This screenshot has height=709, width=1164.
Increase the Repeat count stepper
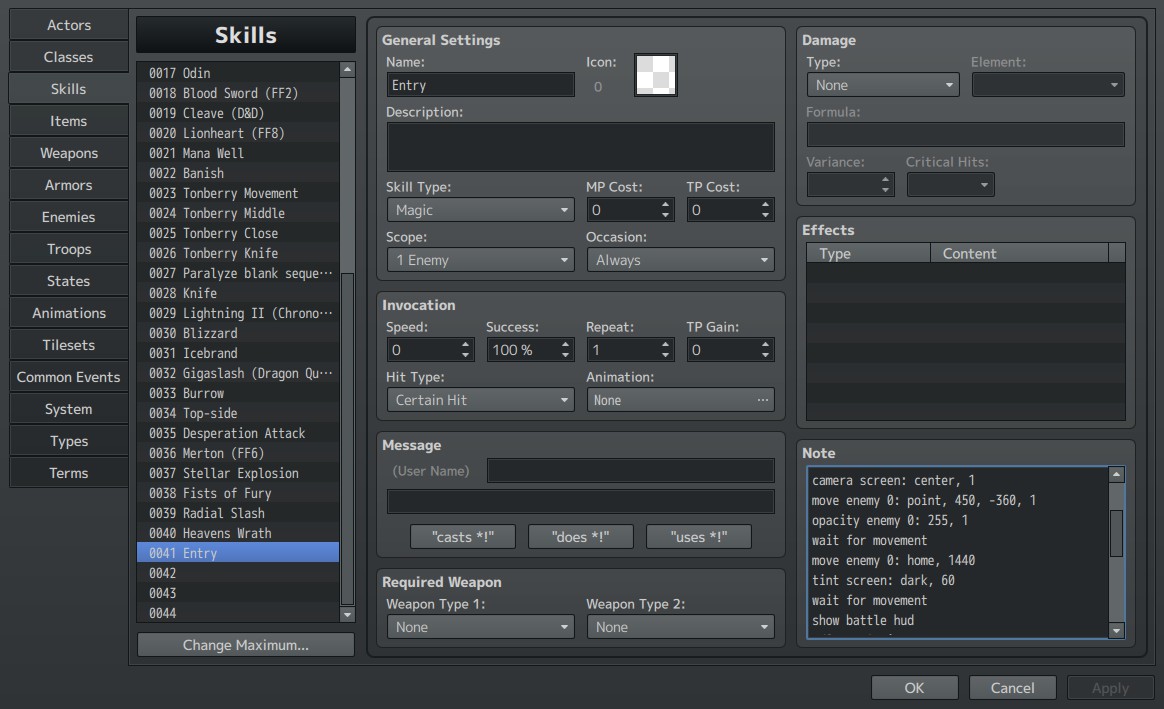[x=665, y=344]
